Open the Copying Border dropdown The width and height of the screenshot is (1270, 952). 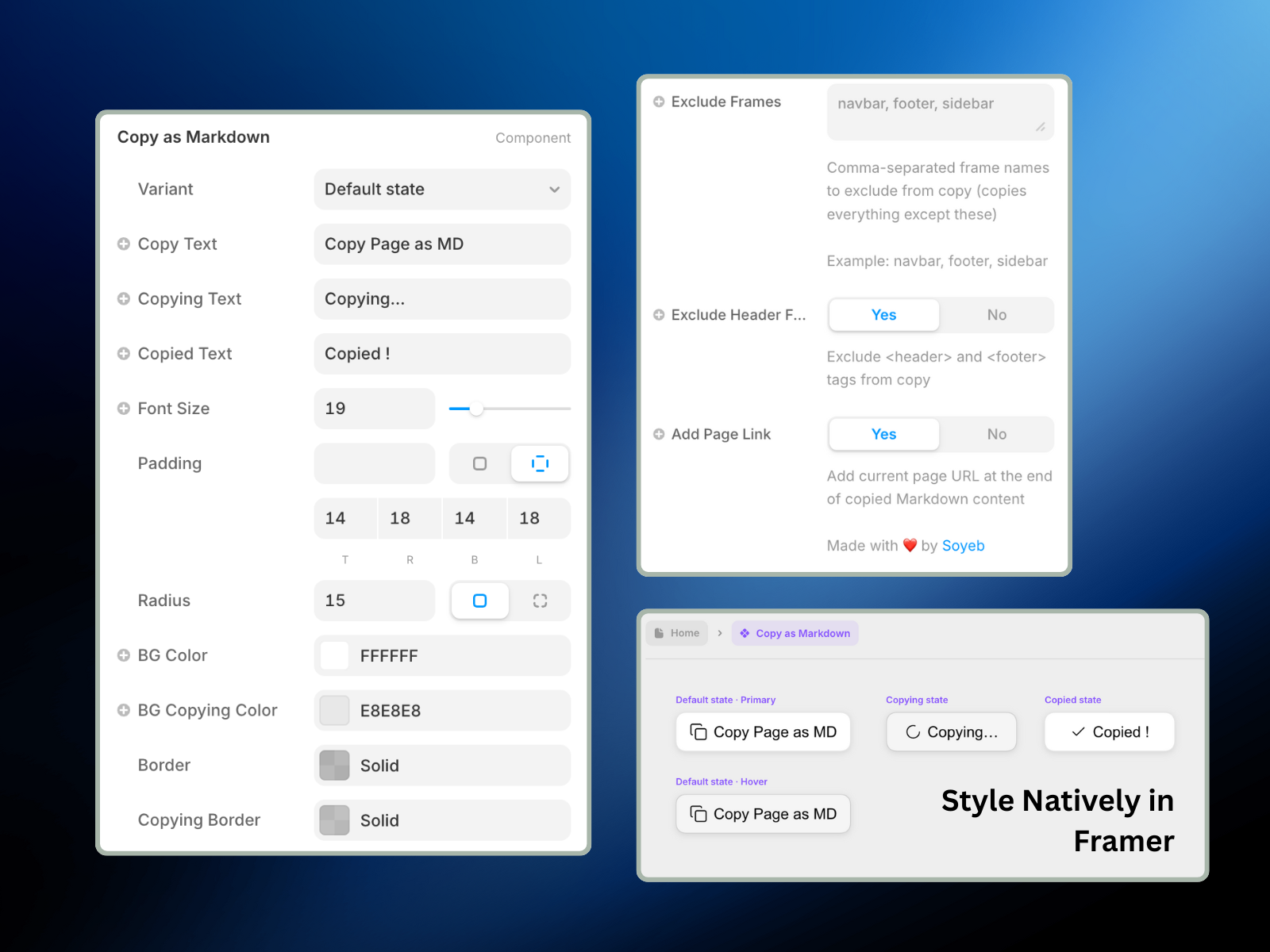[442, 820]
